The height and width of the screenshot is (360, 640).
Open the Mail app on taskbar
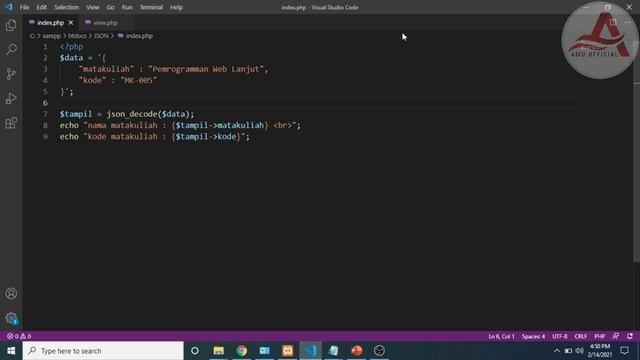pos(264,351)
